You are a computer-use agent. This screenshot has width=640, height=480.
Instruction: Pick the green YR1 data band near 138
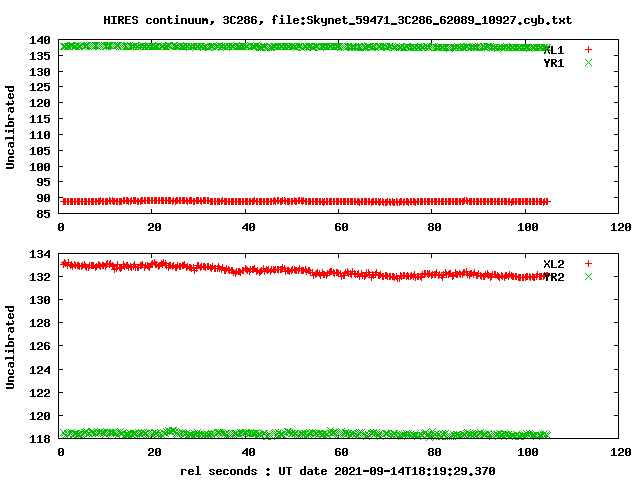[x=305, y=47]
